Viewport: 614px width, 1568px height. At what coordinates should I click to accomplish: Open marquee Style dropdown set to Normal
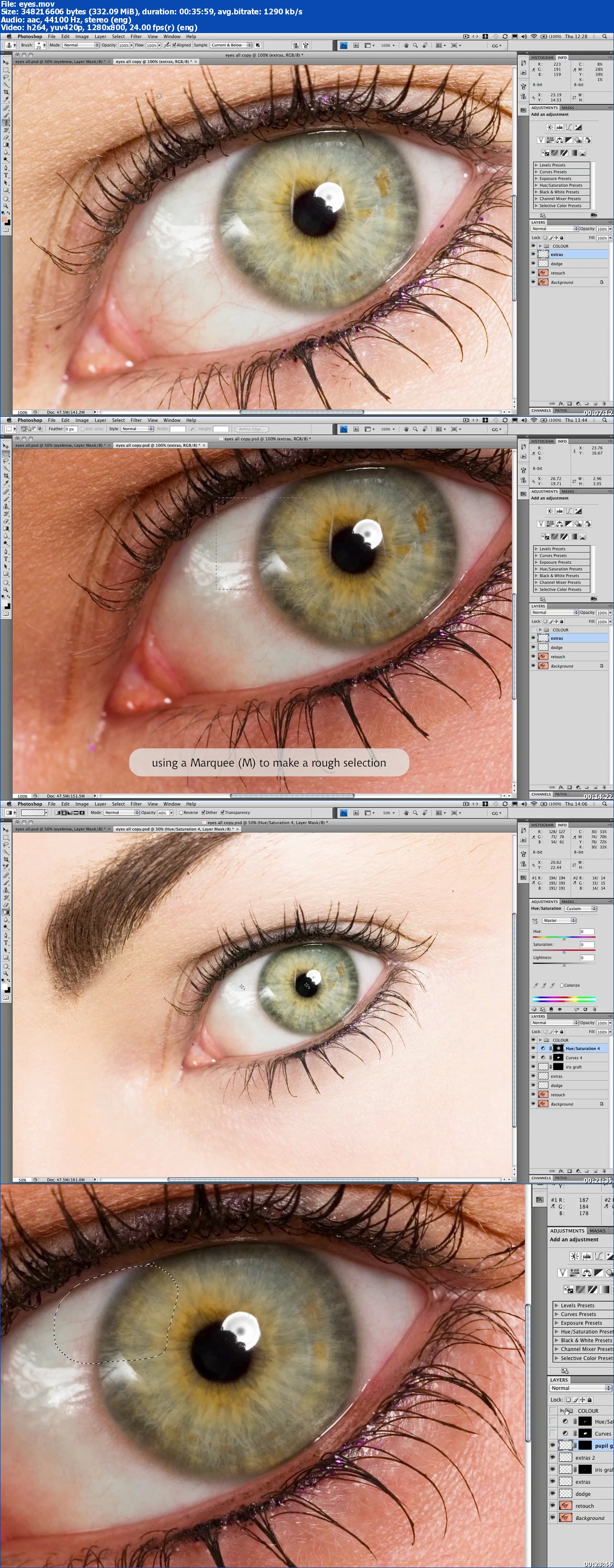click(x=137, y=429)
